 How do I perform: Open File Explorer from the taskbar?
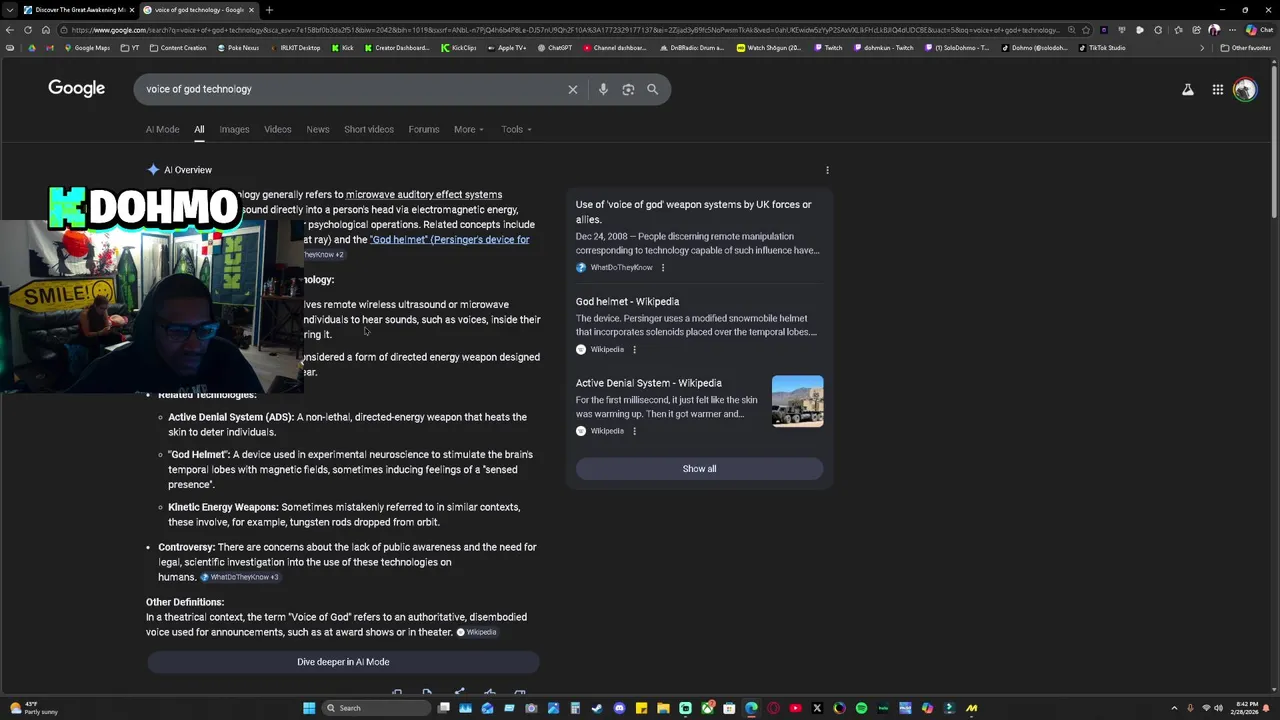click(663, 708)
